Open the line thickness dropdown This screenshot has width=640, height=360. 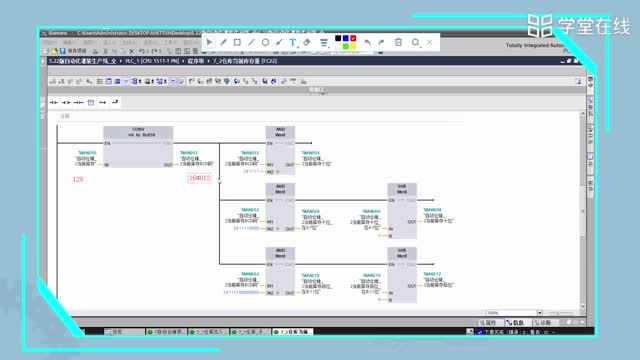click(x=324, y=42)
